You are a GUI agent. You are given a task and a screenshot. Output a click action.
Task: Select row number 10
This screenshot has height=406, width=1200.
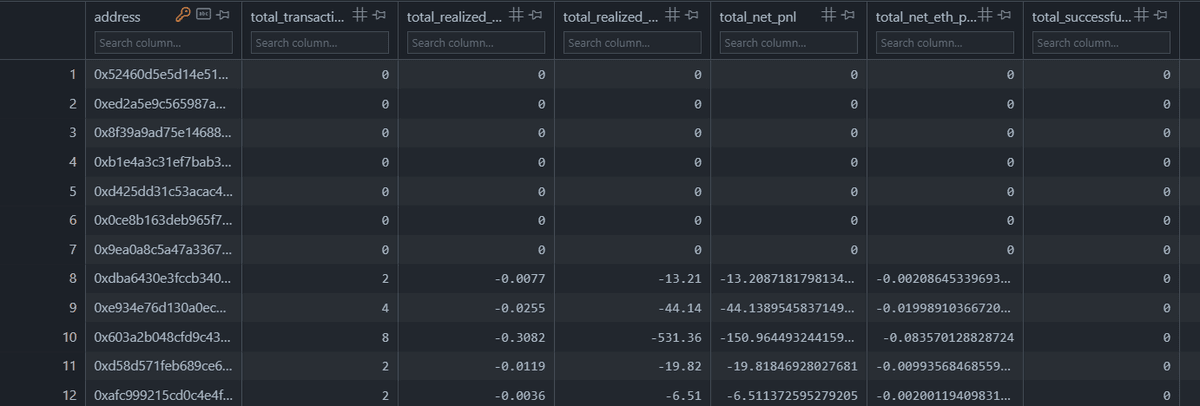[71, 337]
